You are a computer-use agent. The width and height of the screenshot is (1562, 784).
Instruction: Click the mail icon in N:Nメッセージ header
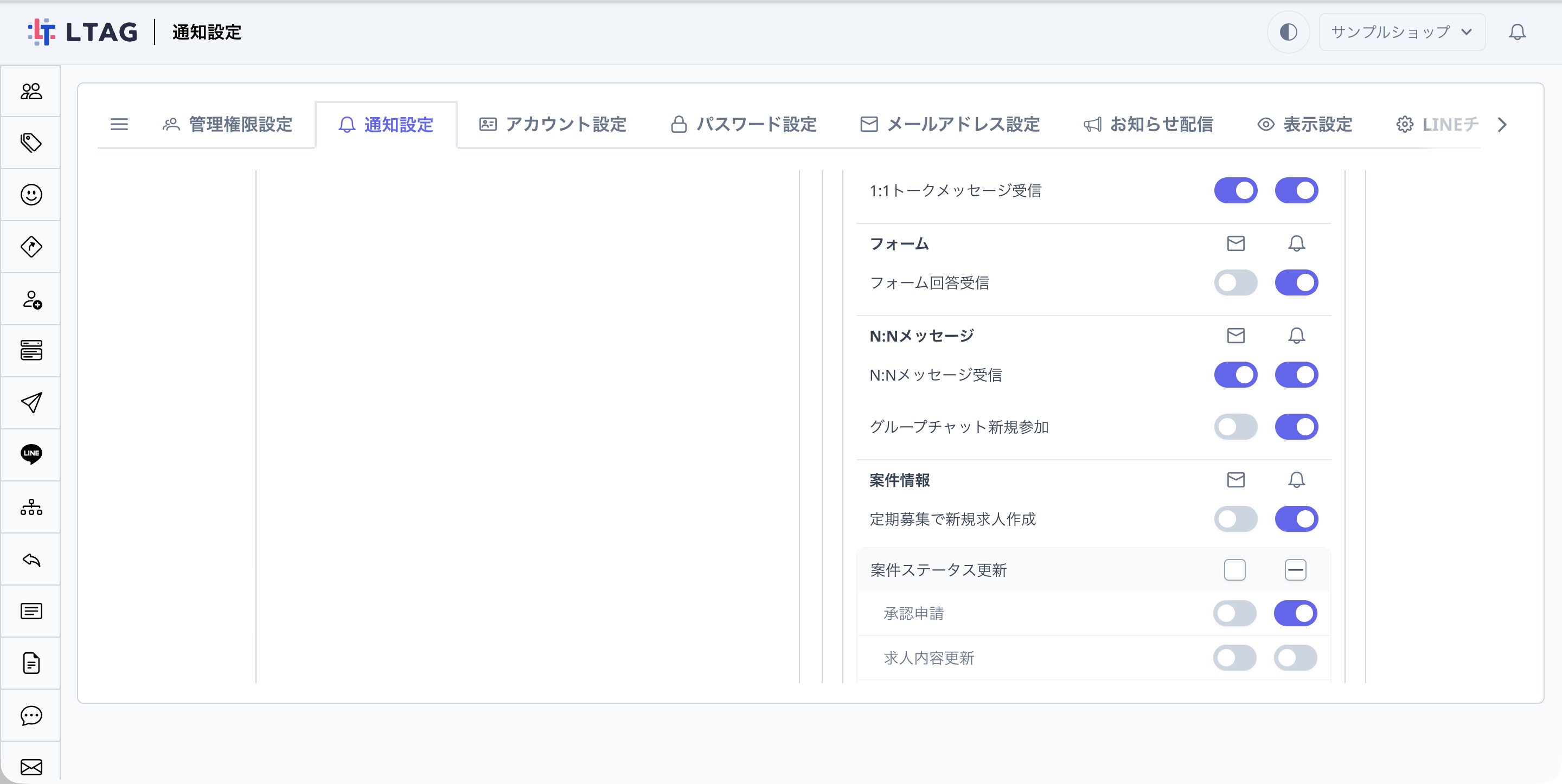1236,335
